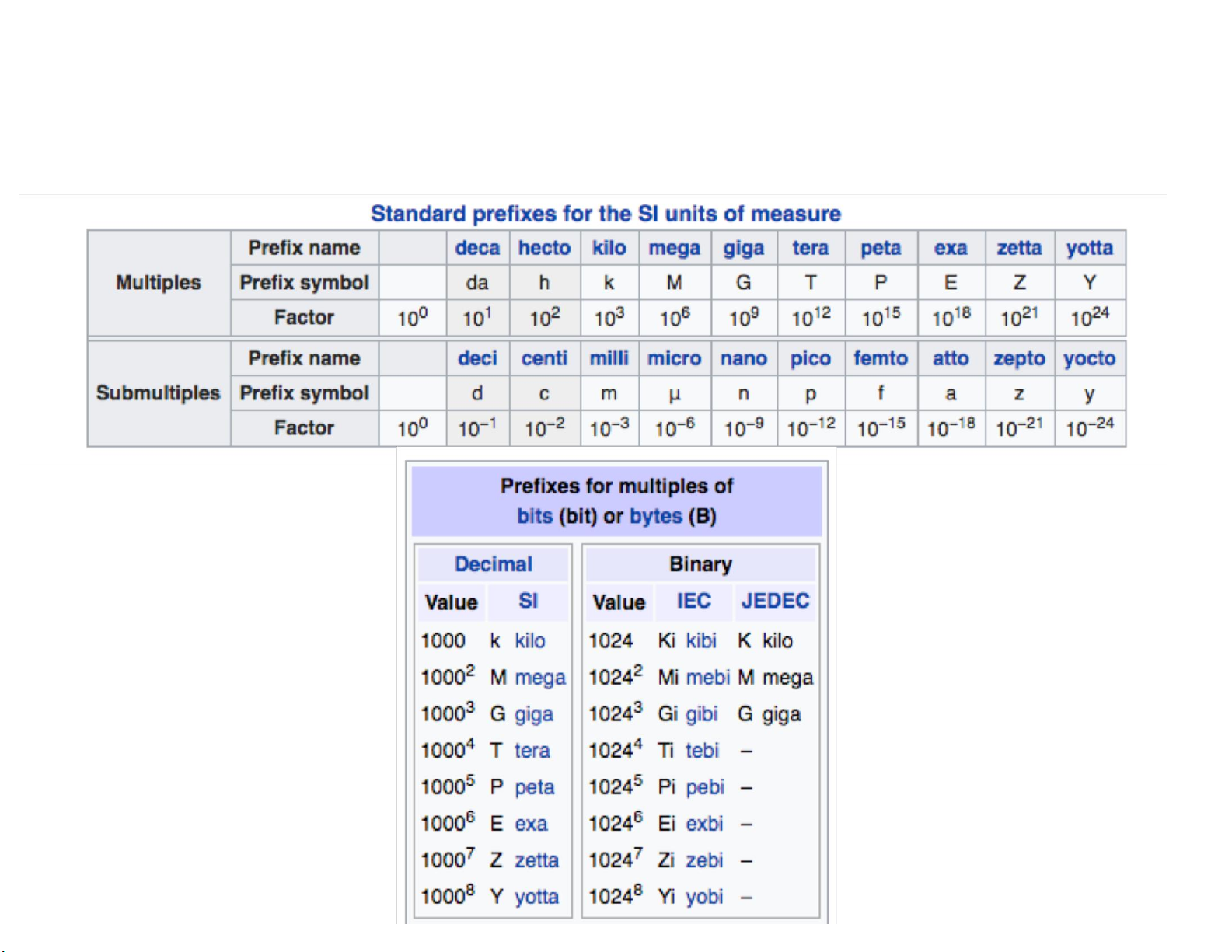This screenshot has height=952, width=1232.
Task: Open the 'JEDEC' column header link
Action: pyautogui.click(x=775, y=601)
